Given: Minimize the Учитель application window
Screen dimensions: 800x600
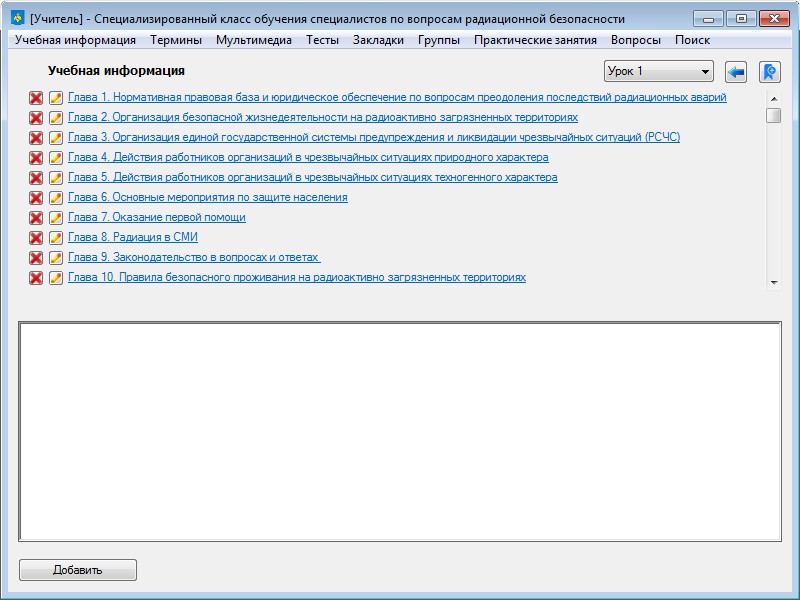Looking at the screenshot, I should (708, 19).
